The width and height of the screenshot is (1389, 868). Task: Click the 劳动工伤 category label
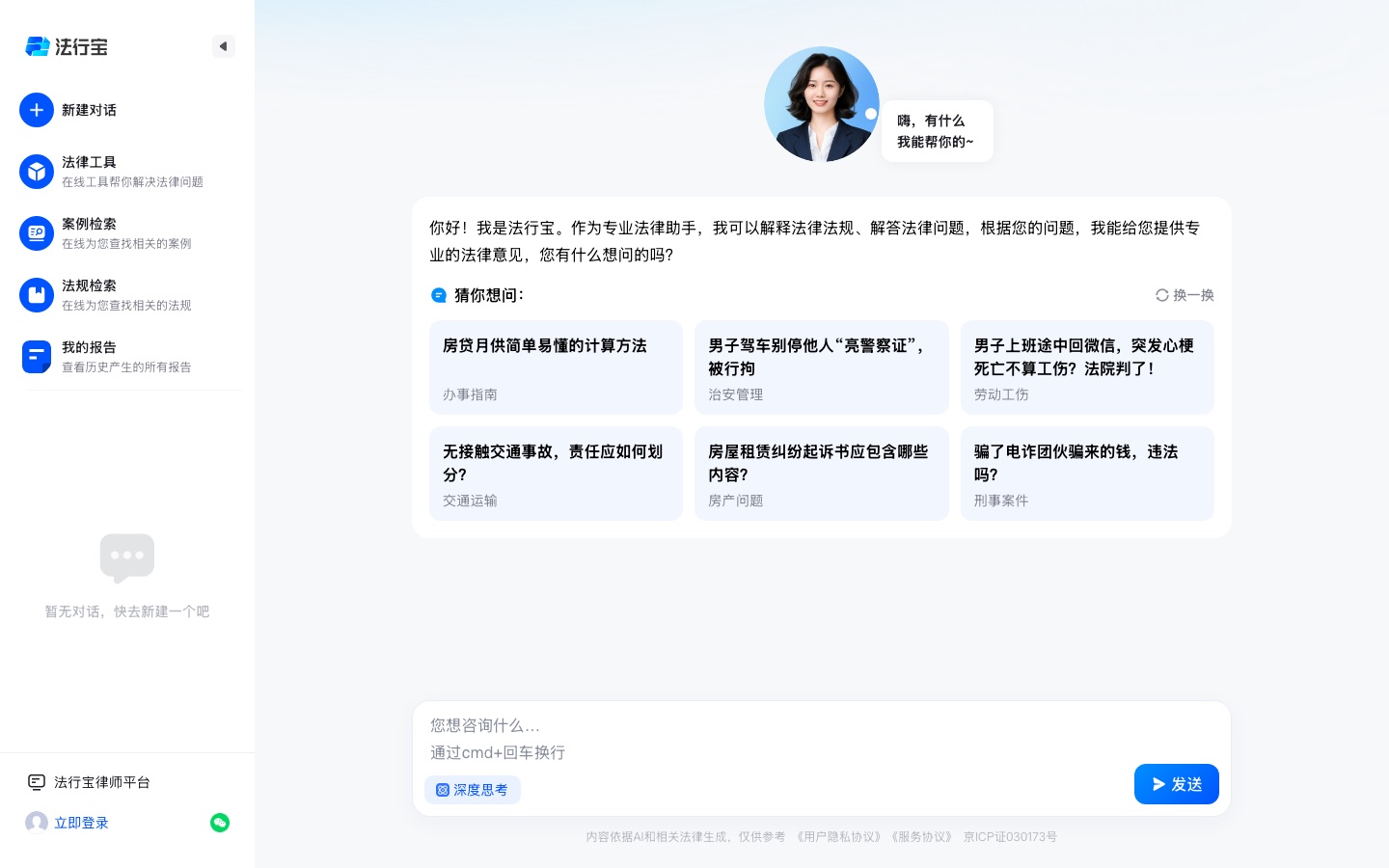pyautogui.click(x=1001, y=394)
